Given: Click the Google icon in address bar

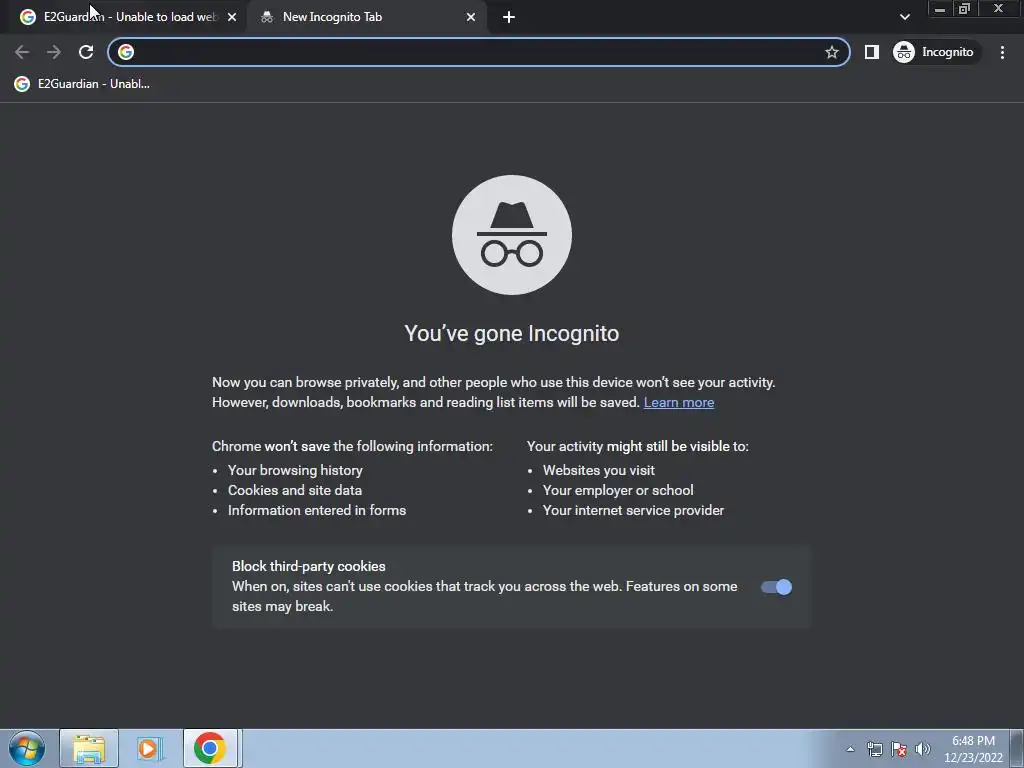Looking at the screenshot, I should pyautogui.click(x=126, y=52).
